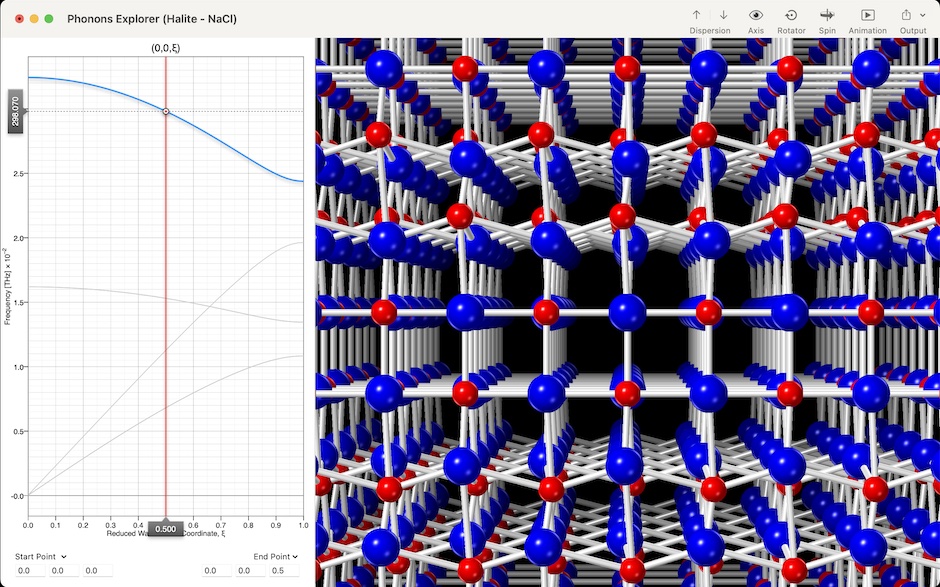Click the Dispersion up arrow icon
This screenshot has height=587, width=940.
point(697,15)
